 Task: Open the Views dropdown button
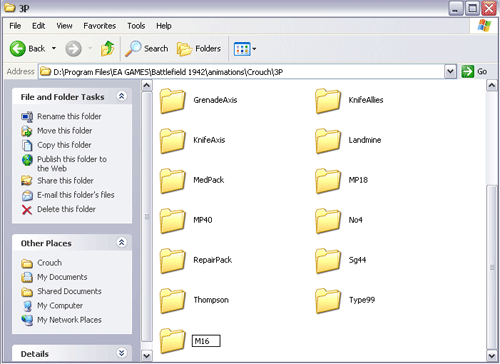click(x=245, y=49)
